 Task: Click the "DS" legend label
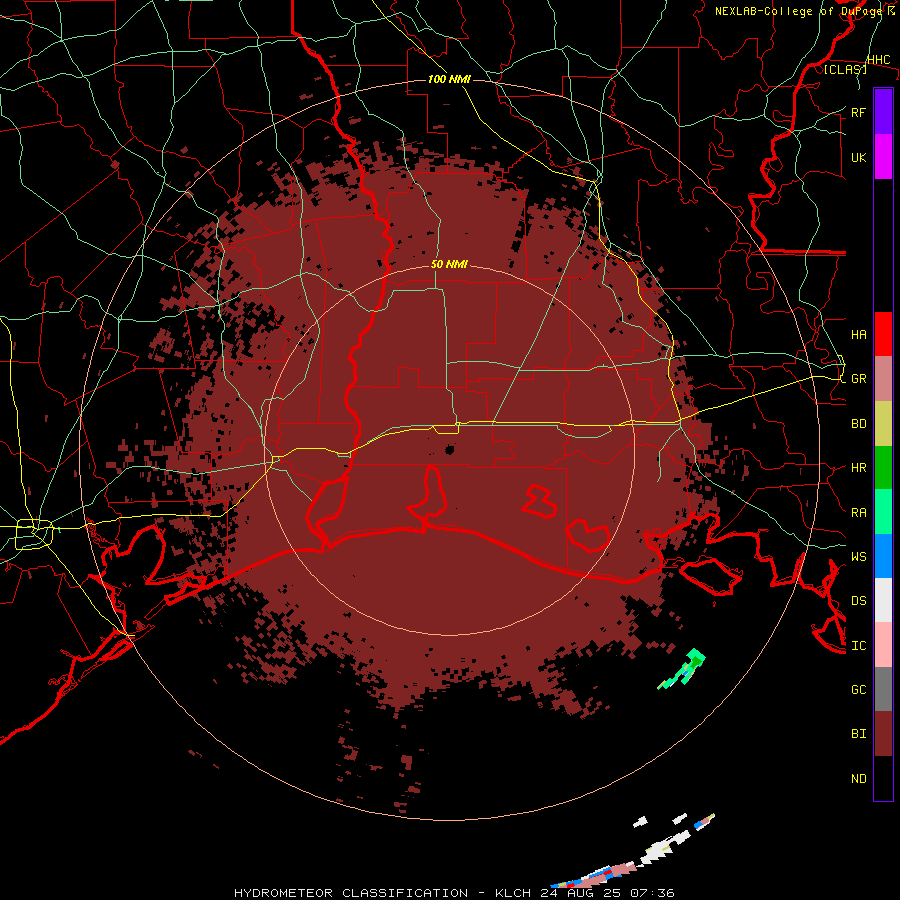[858, 601]
